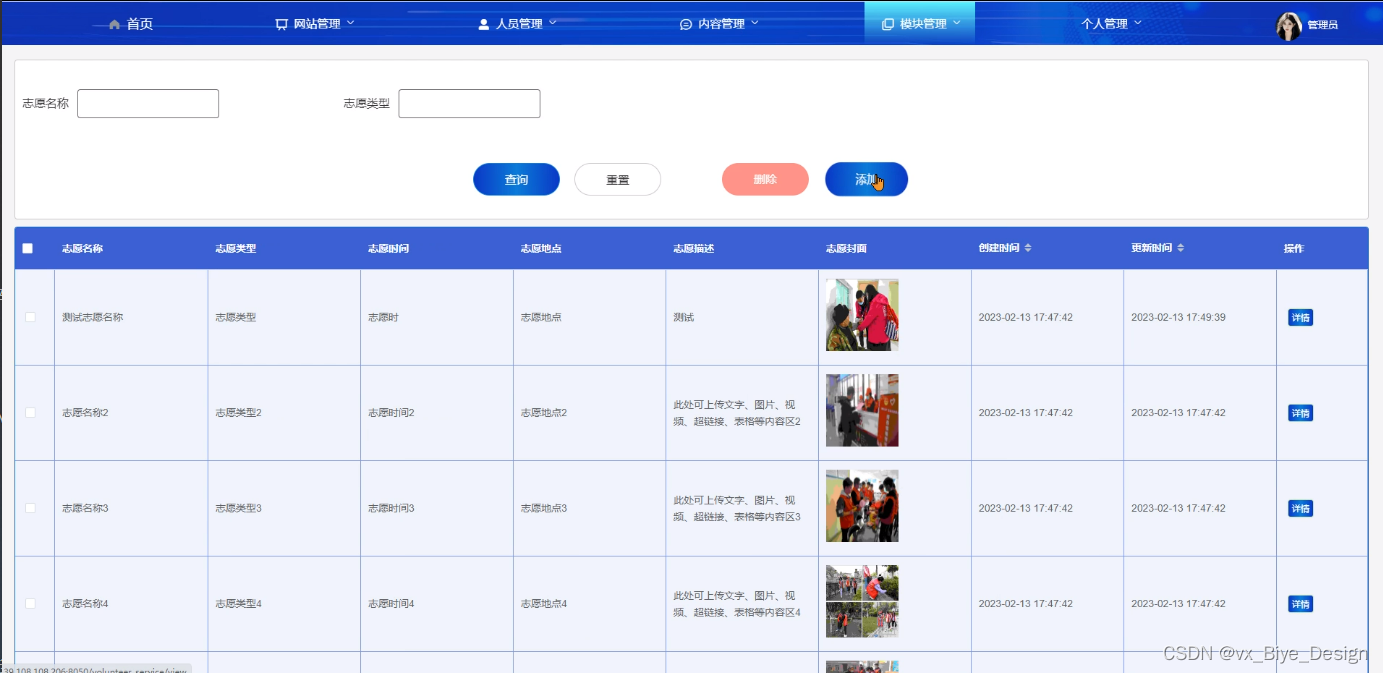Viewport: 1383px width, 673px height.
Task: Click the 志愿描述 column header
Action: click(694, 248)
